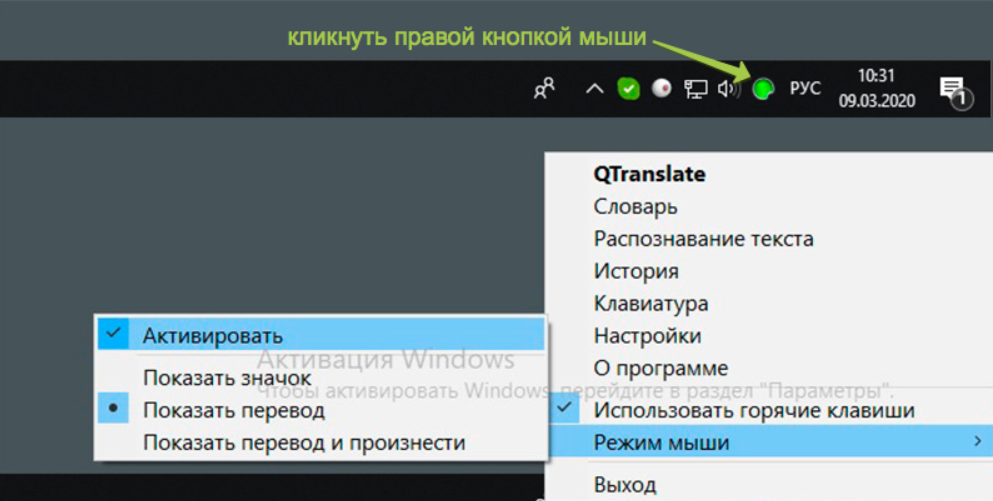
Task: Open the network connection tray icon
Action: tap(695, 89)
